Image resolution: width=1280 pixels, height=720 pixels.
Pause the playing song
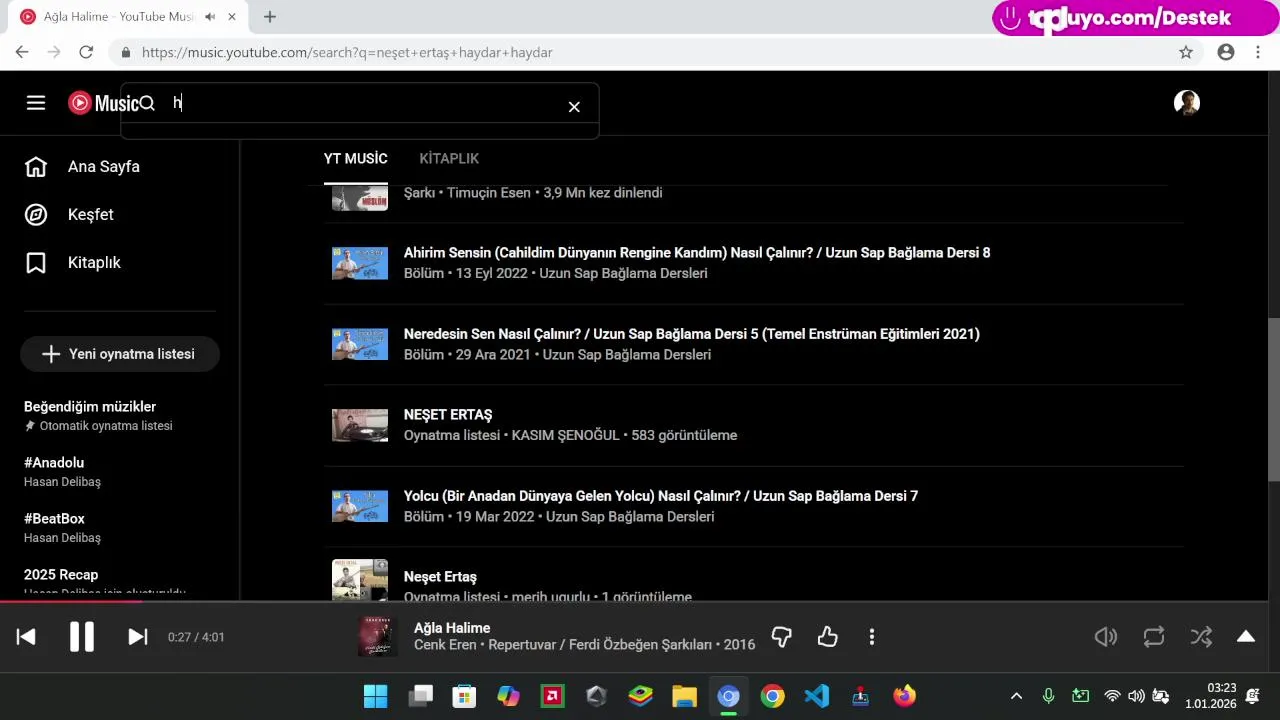[x=82, y=637]
